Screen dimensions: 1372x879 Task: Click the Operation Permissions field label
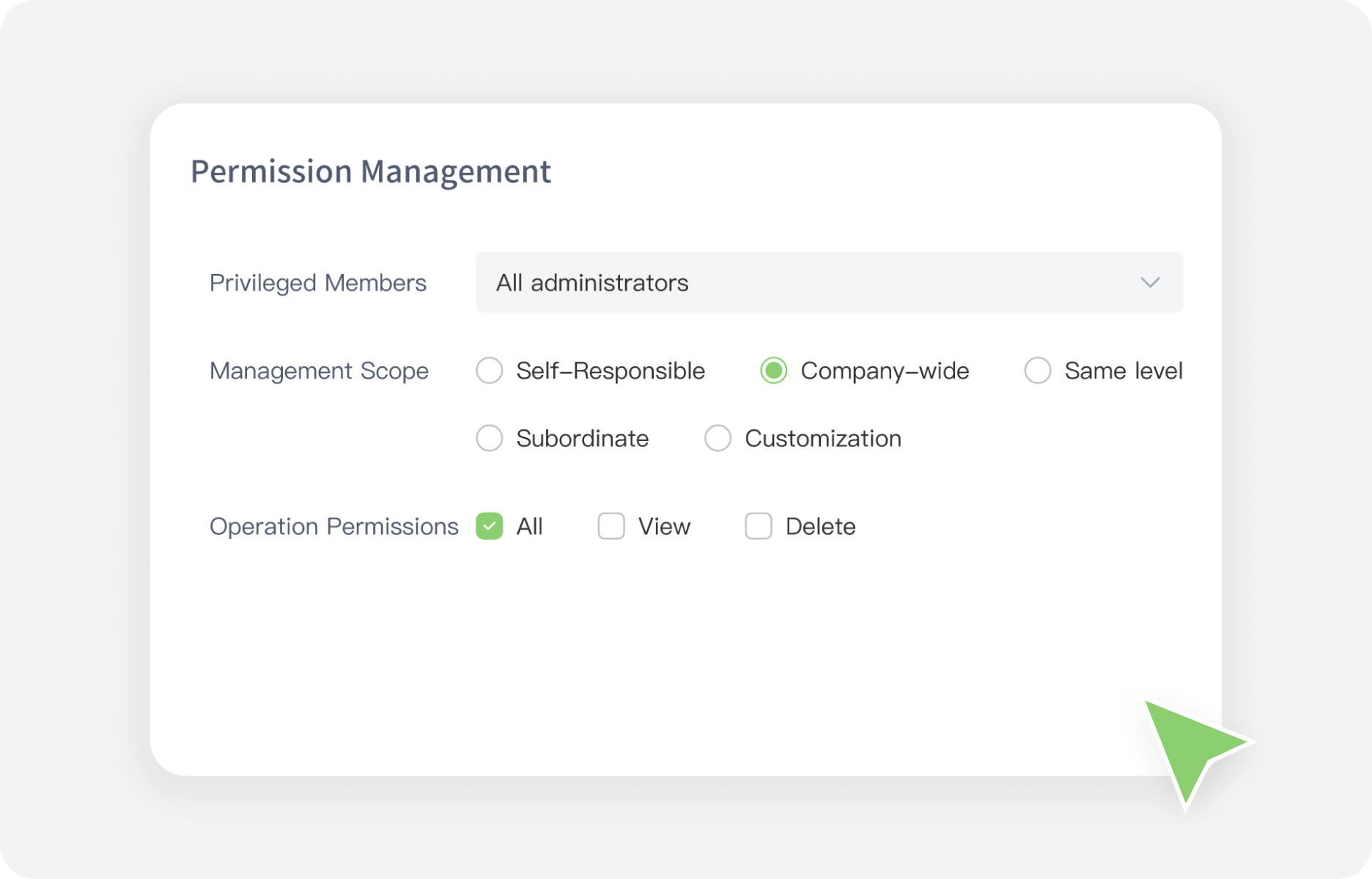[333, 526]
